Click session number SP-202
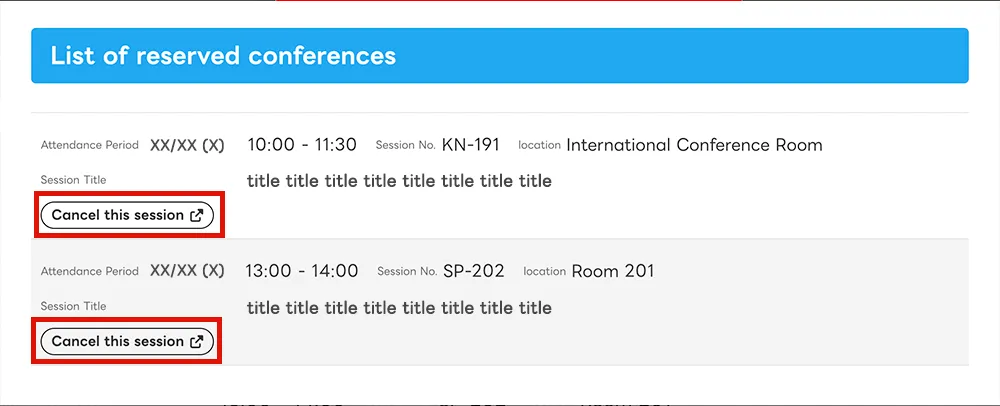 coord(473,271)
